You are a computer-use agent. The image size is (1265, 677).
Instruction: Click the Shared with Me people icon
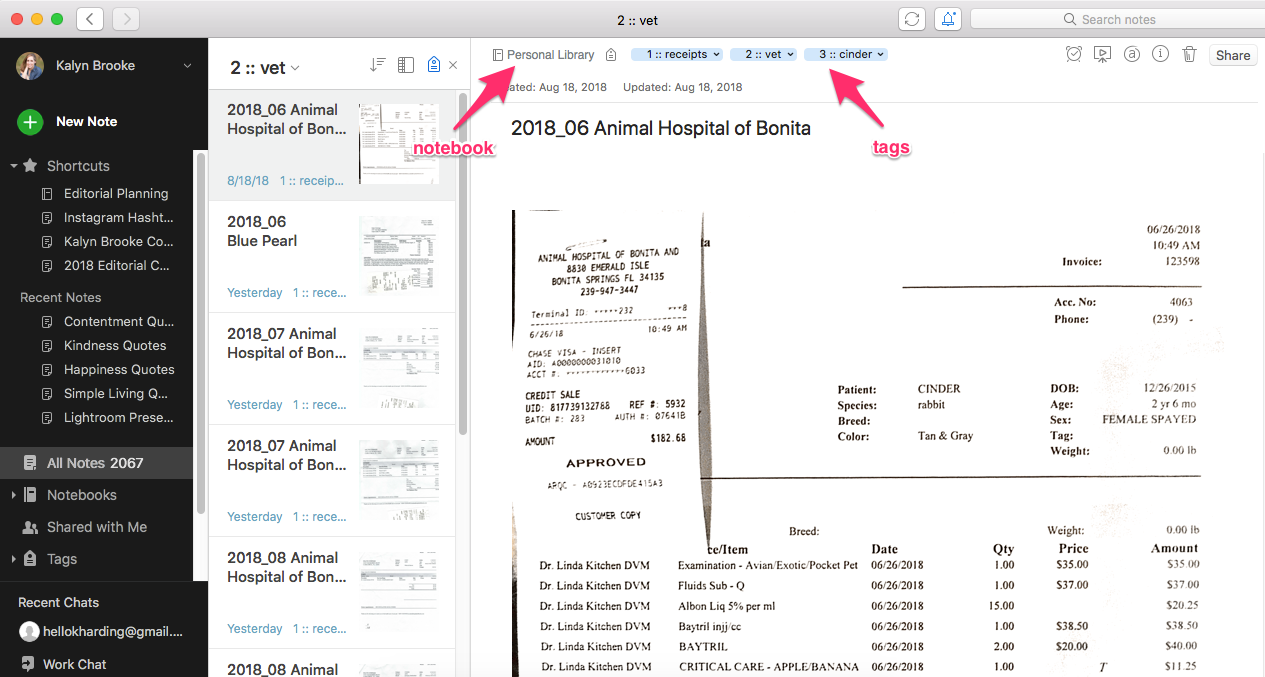(30, 527)
